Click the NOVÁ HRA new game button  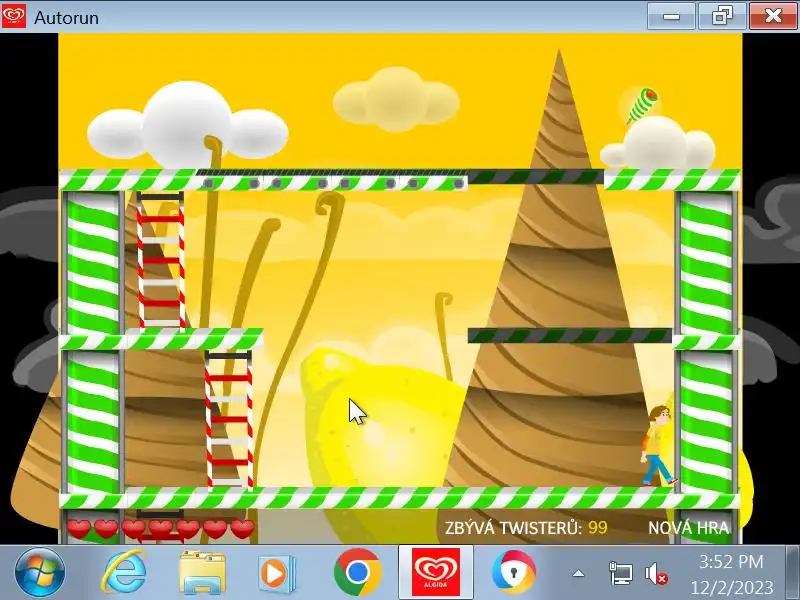coord(688,528)
